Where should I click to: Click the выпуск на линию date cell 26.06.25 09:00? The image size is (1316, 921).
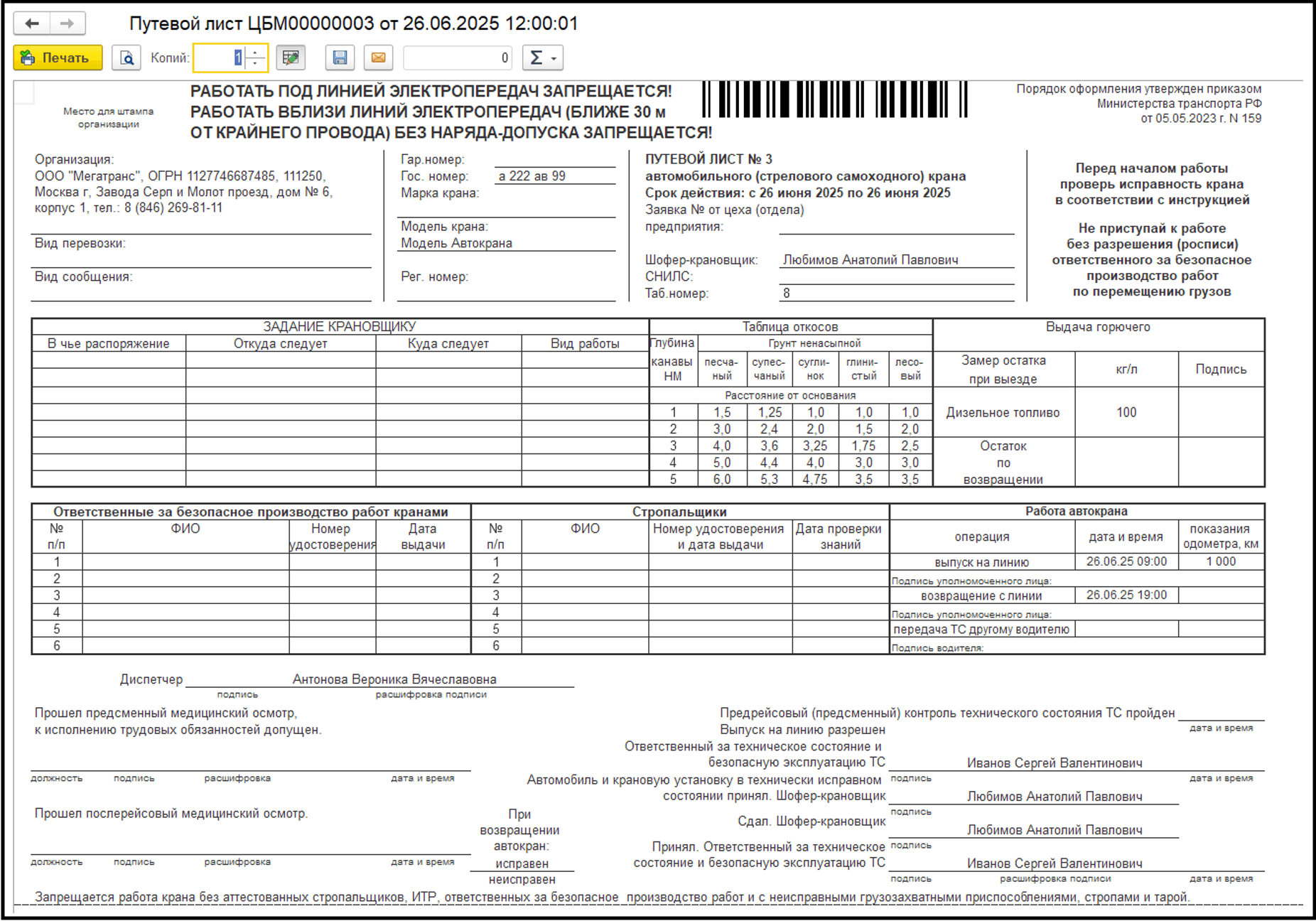pyautogui.click(x=1126, y=561)
